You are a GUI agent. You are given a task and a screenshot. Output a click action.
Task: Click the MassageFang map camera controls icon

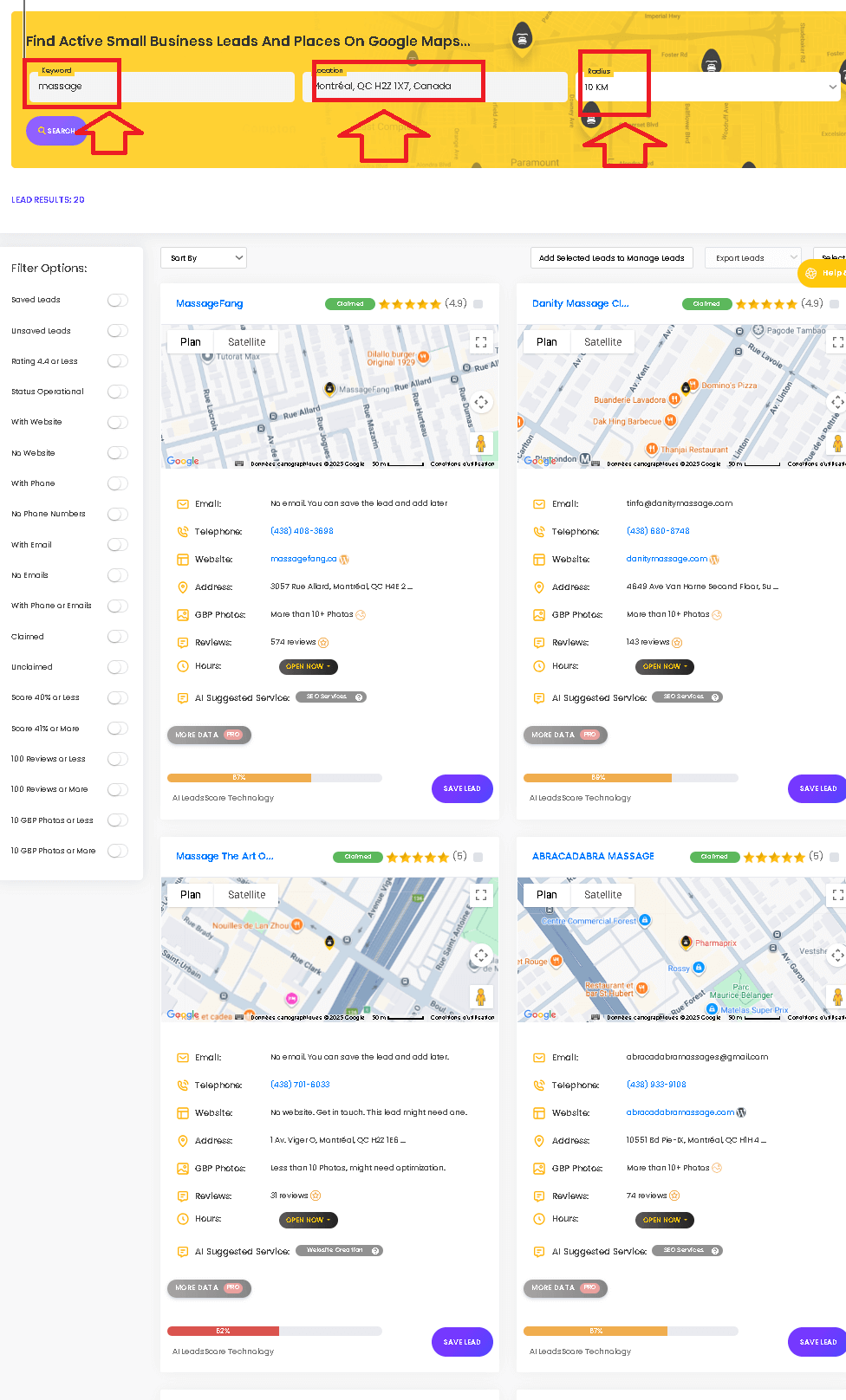(481, 402)
